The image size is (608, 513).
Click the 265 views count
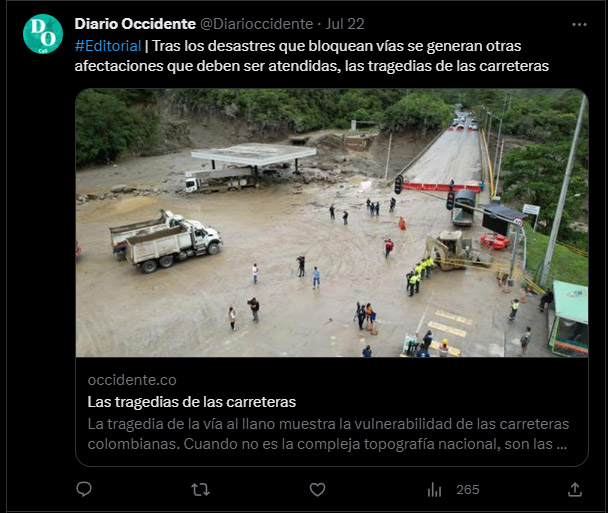click(x=468, y=490)
